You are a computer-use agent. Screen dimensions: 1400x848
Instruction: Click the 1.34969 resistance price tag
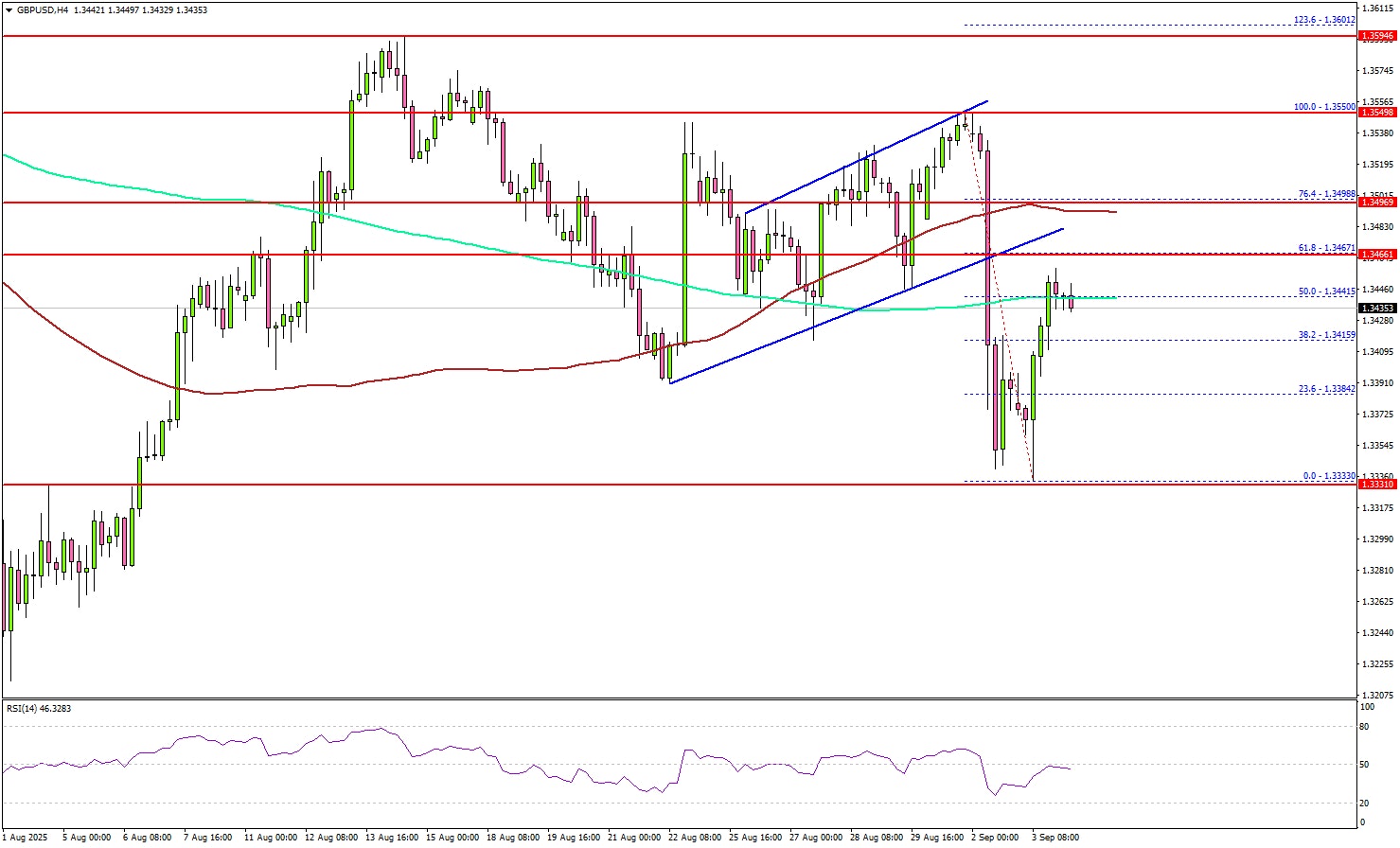(x=1376, y=203)
